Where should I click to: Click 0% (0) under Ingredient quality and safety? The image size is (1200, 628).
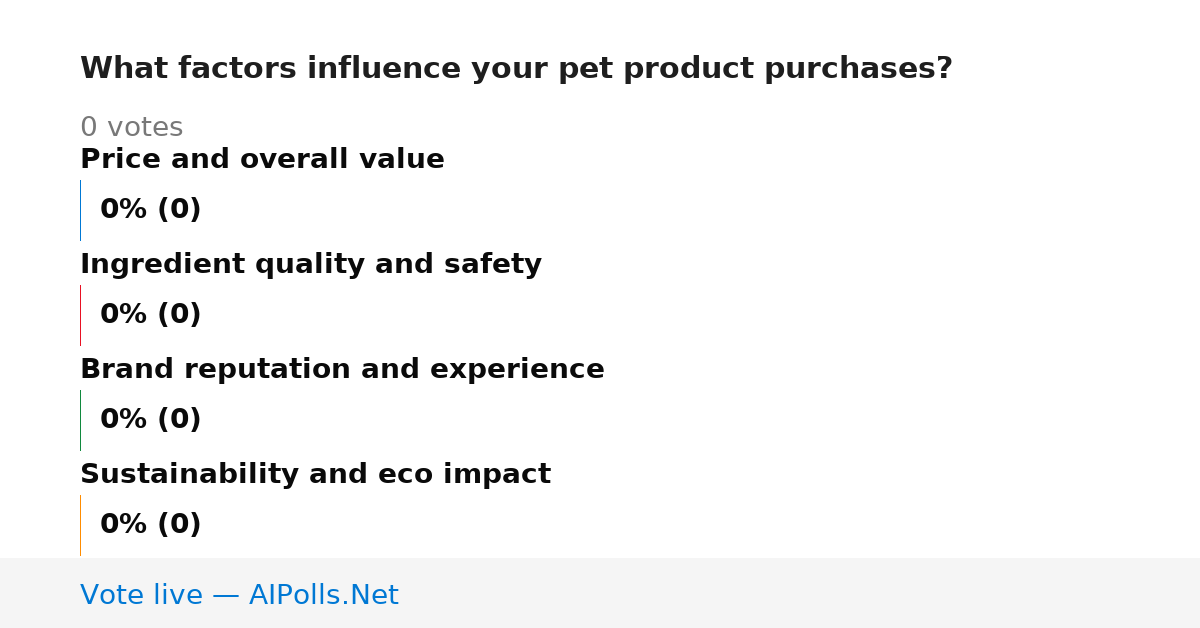(151, 315)
